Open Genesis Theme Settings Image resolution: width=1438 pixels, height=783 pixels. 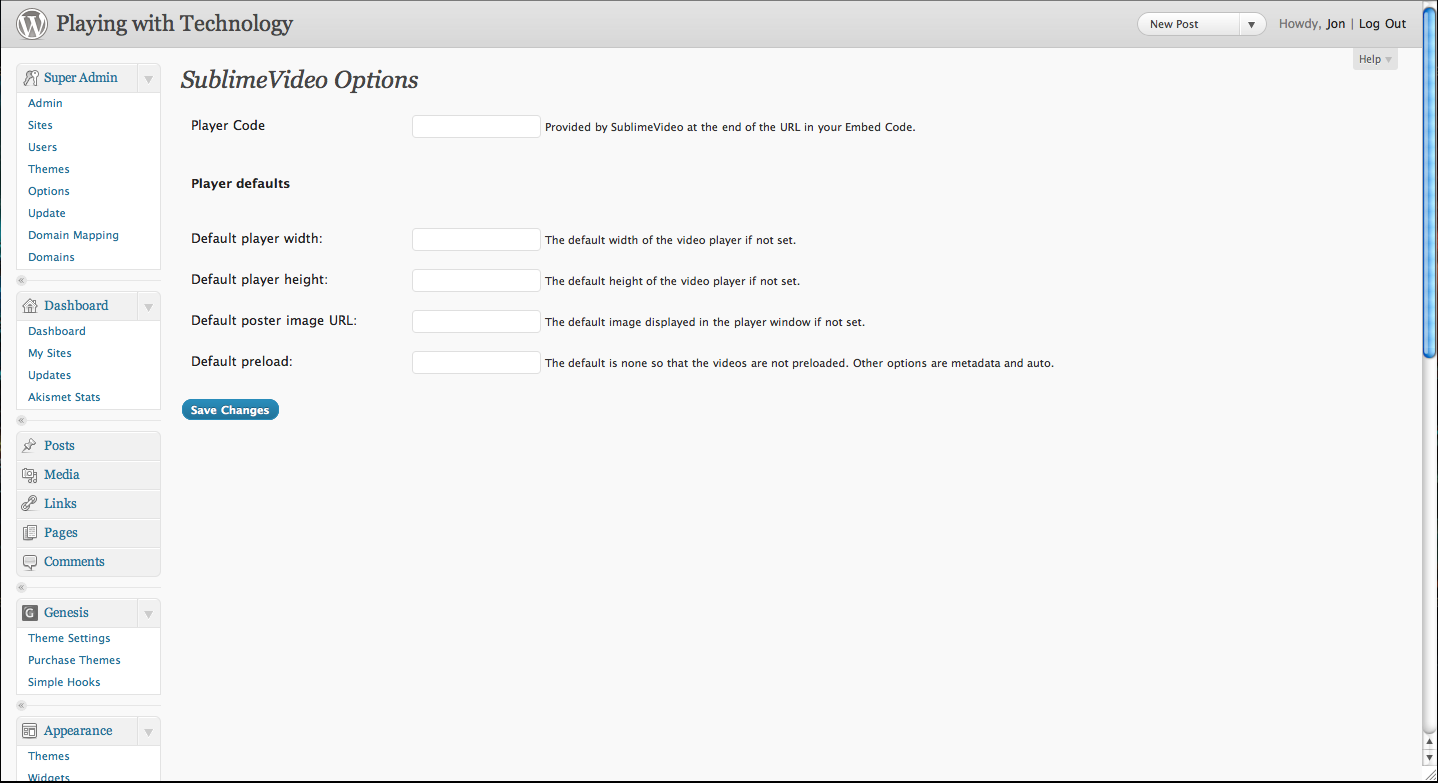pyautogui.click(x=69, y=638)
